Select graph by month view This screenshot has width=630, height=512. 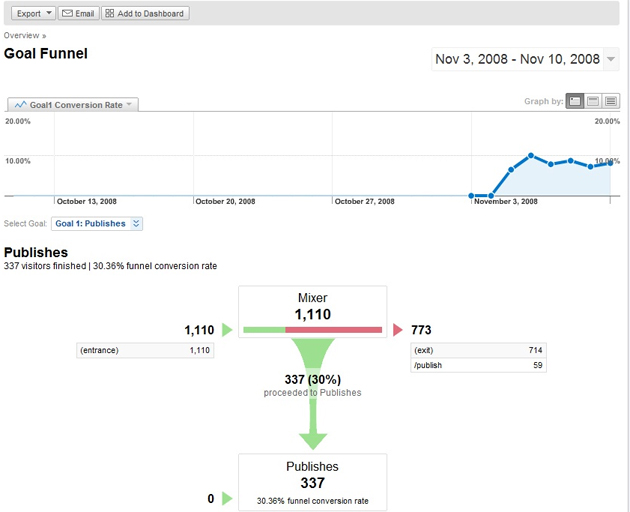[x=611, y=101]
